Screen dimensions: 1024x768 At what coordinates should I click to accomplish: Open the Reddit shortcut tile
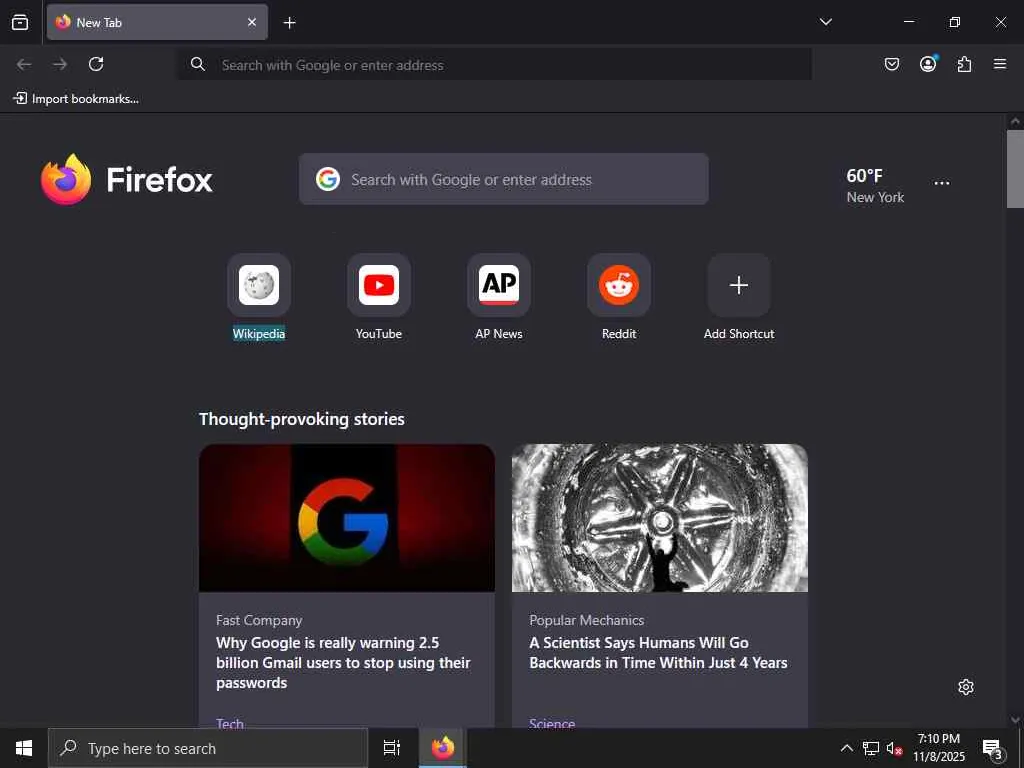[619, 285]
